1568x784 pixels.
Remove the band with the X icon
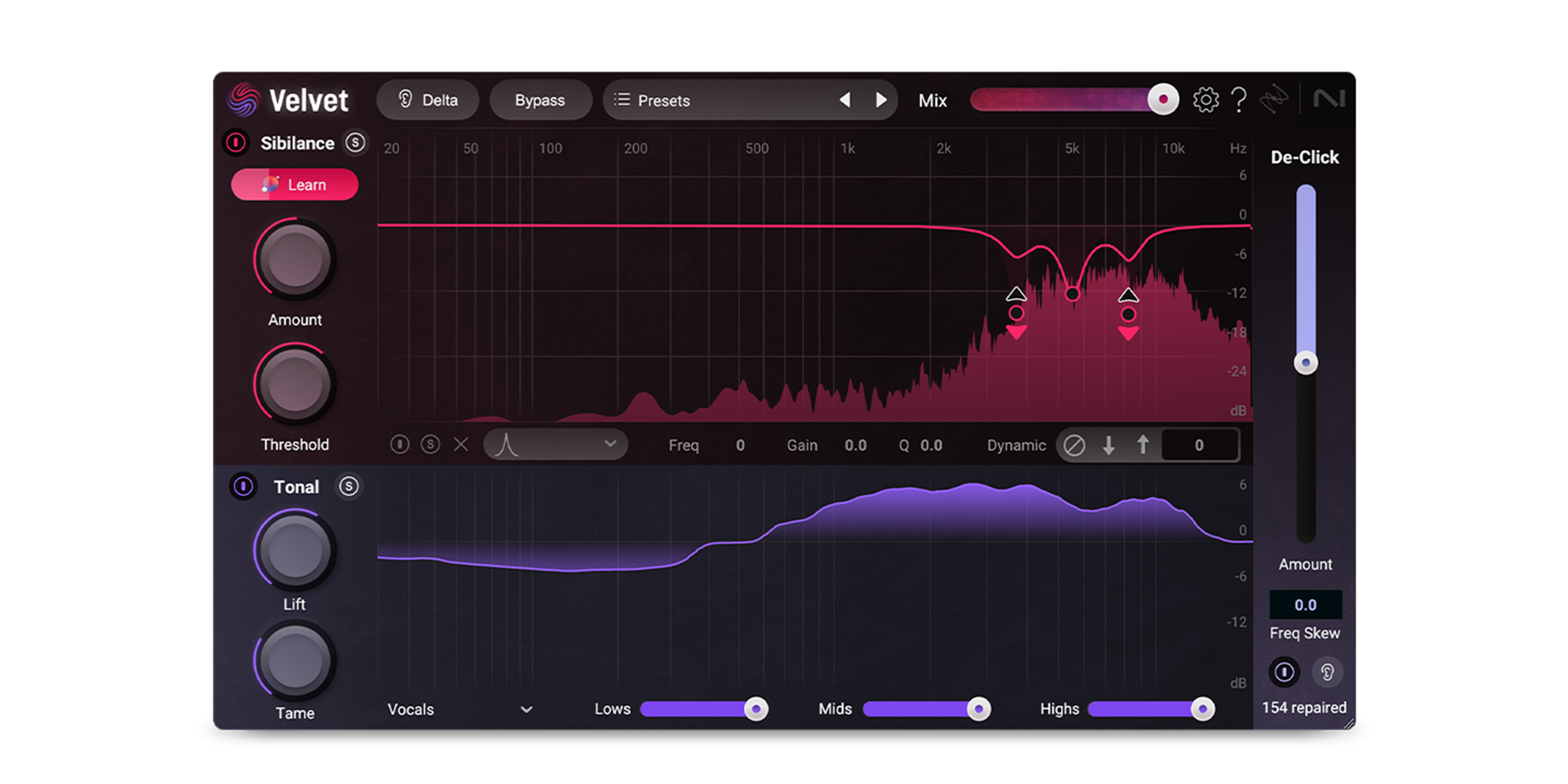click(461, 445)
